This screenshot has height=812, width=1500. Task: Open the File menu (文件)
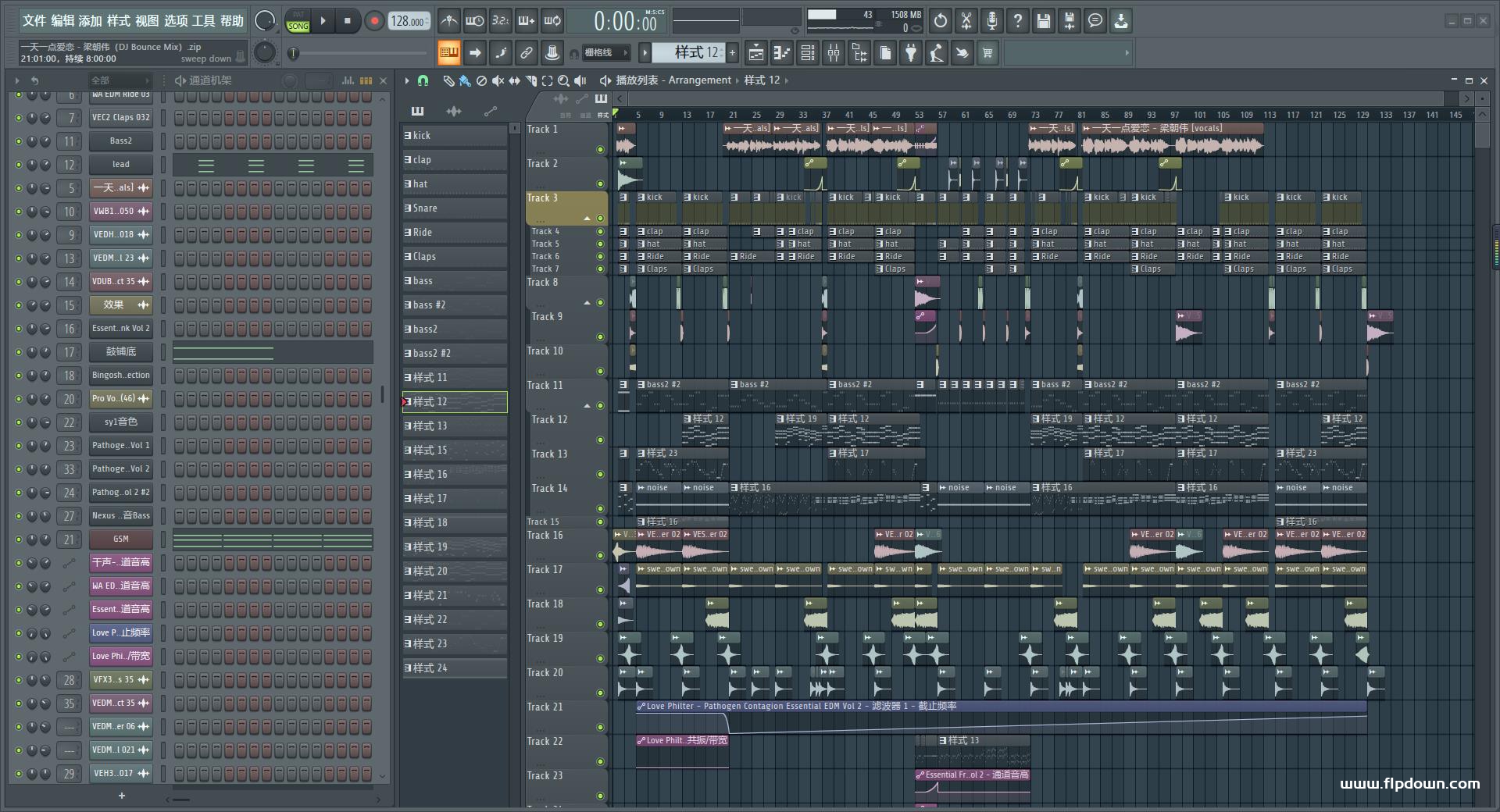(34, 21)
